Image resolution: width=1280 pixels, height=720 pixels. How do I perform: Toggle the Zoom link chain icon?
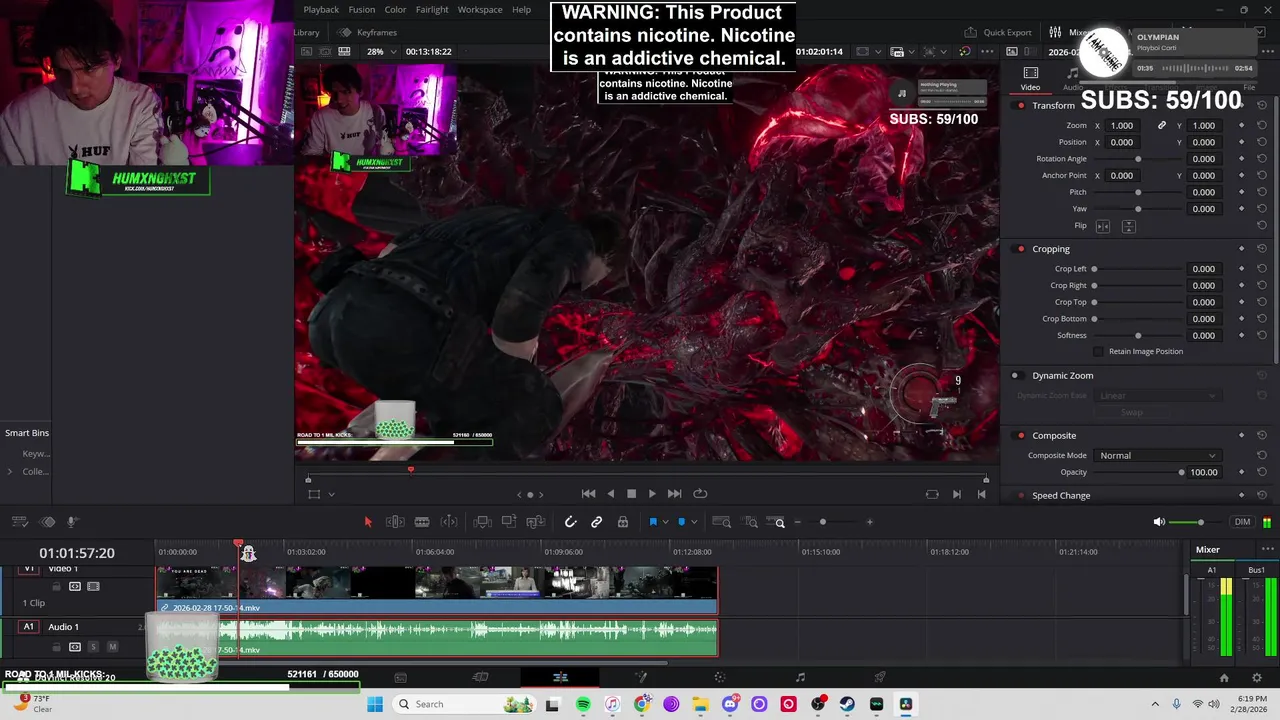pyautogui.click(x=1161, y=126)
